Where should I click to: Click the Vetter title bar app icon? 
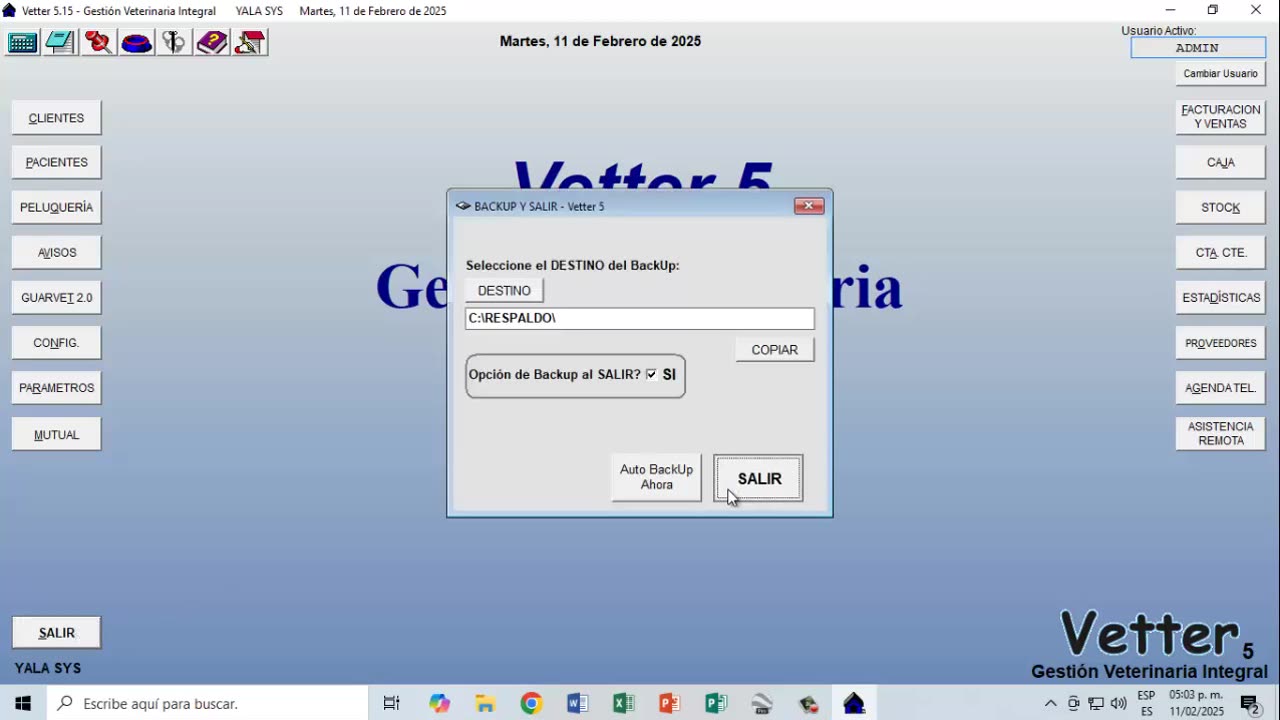pos(9,11)
